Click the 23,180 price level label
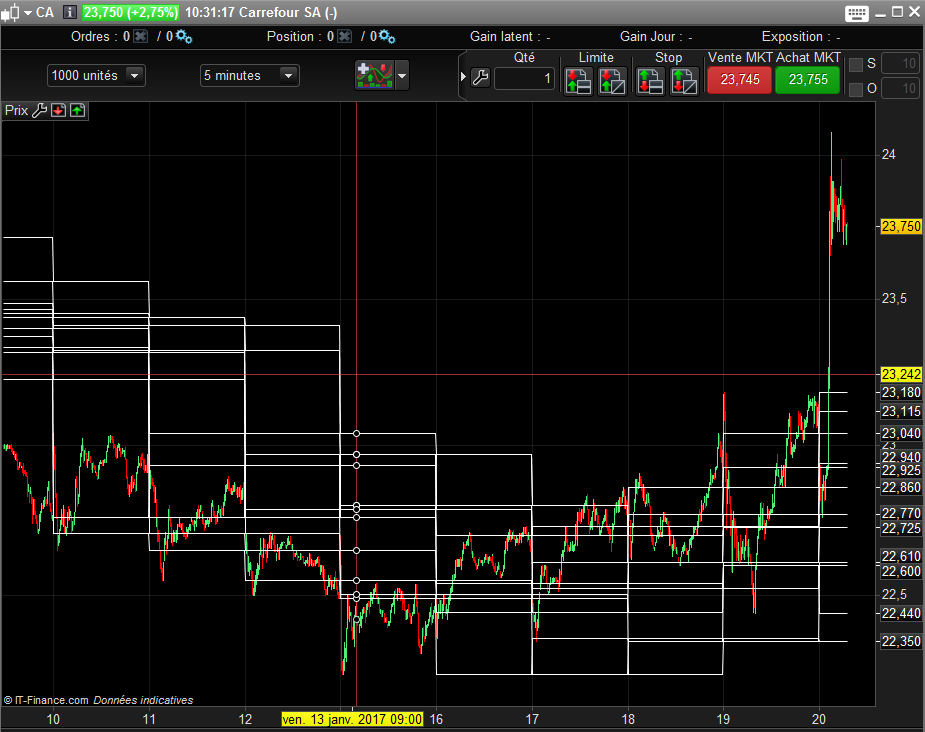 point(901,392)
